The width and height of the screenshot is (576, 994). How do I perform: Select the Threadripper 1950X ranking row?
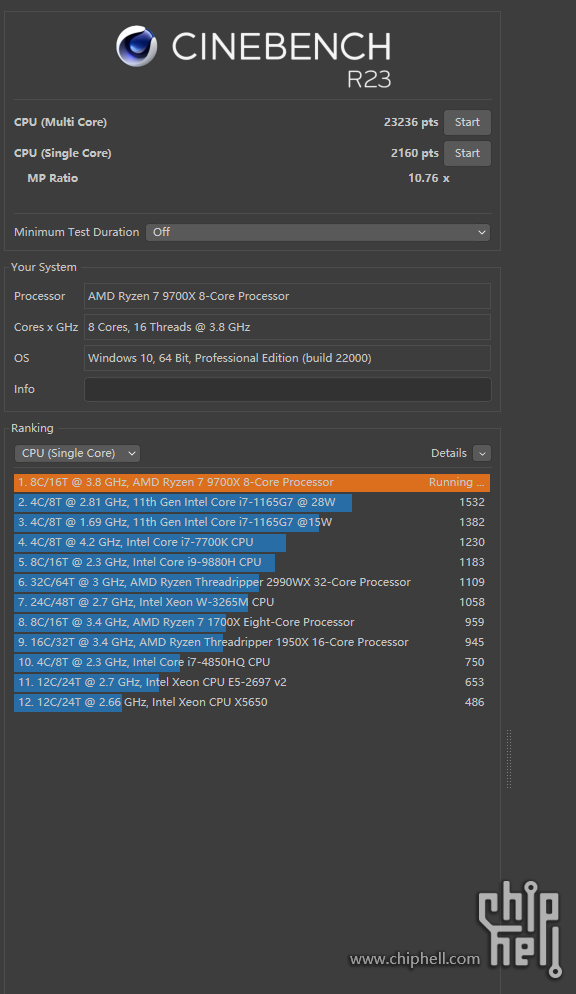[x=252, y=642]
